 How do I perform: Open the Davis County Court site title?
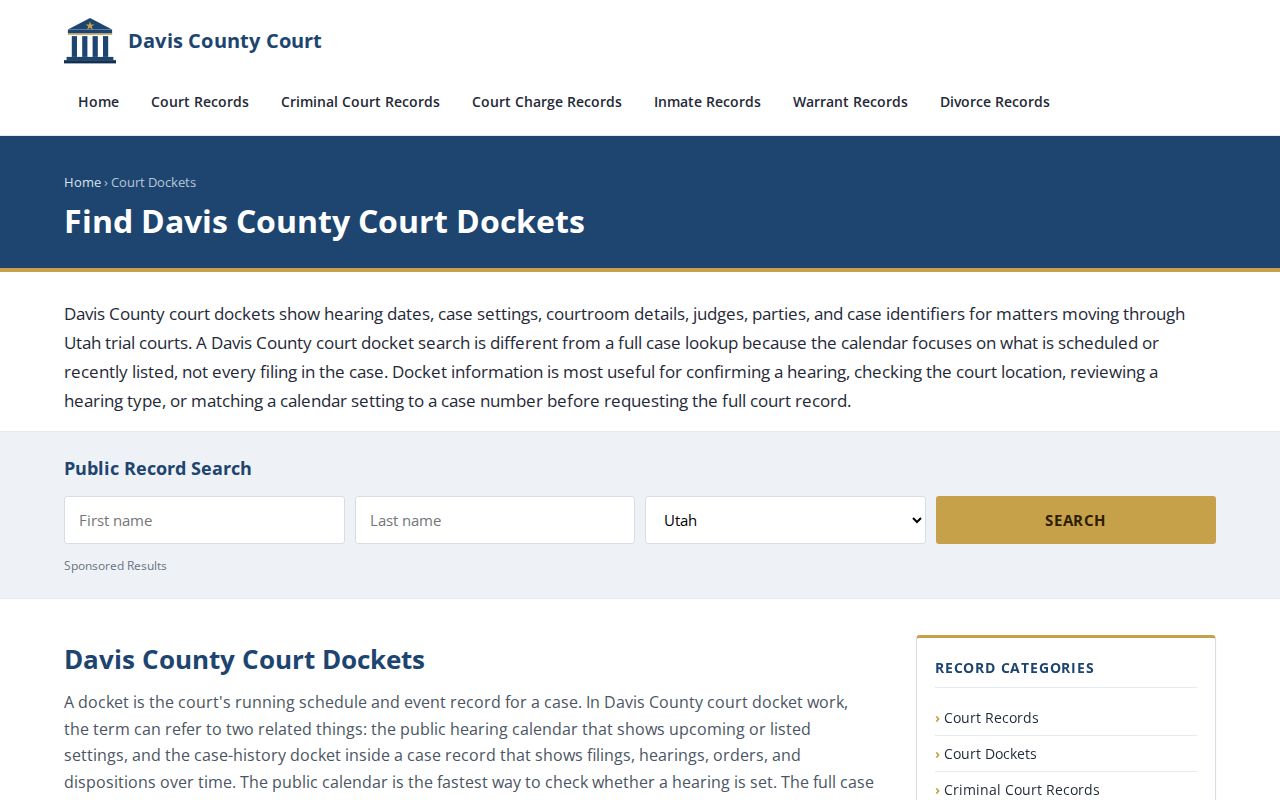tap(225, 41)
